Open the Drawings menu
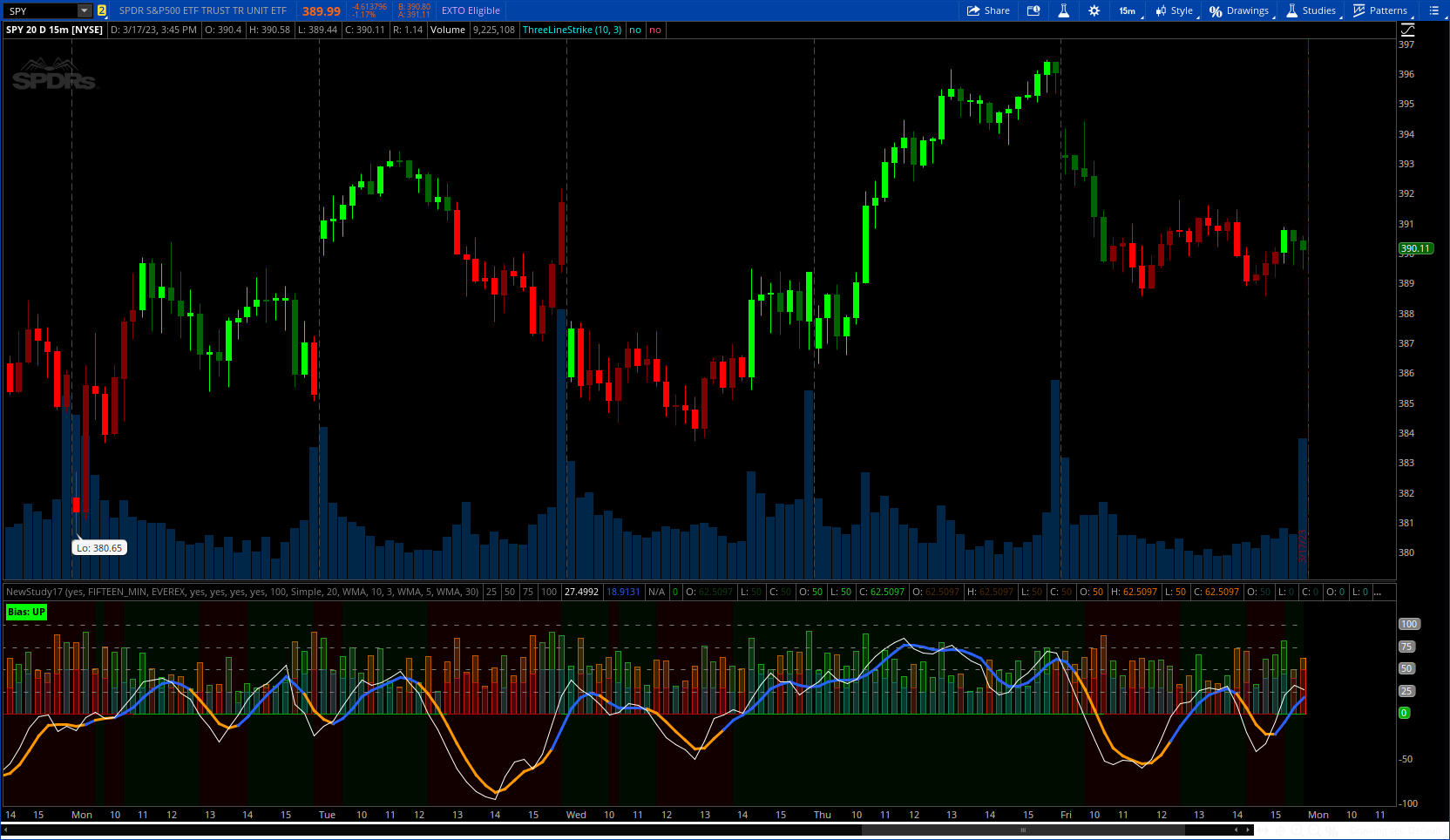1450x840 pixels. coord(1239,10)
